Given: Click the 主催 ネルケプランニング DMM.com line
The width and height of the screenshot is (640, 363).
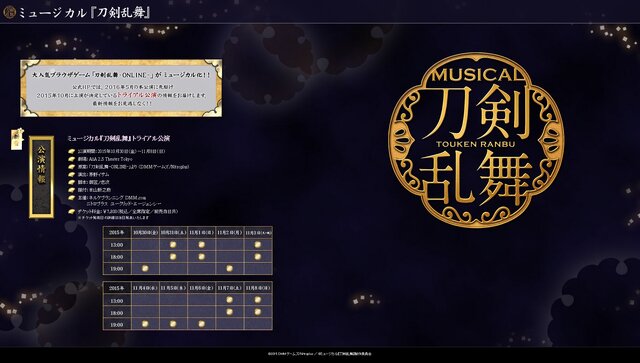Looking at the screenshot, I should click(112, 198).
